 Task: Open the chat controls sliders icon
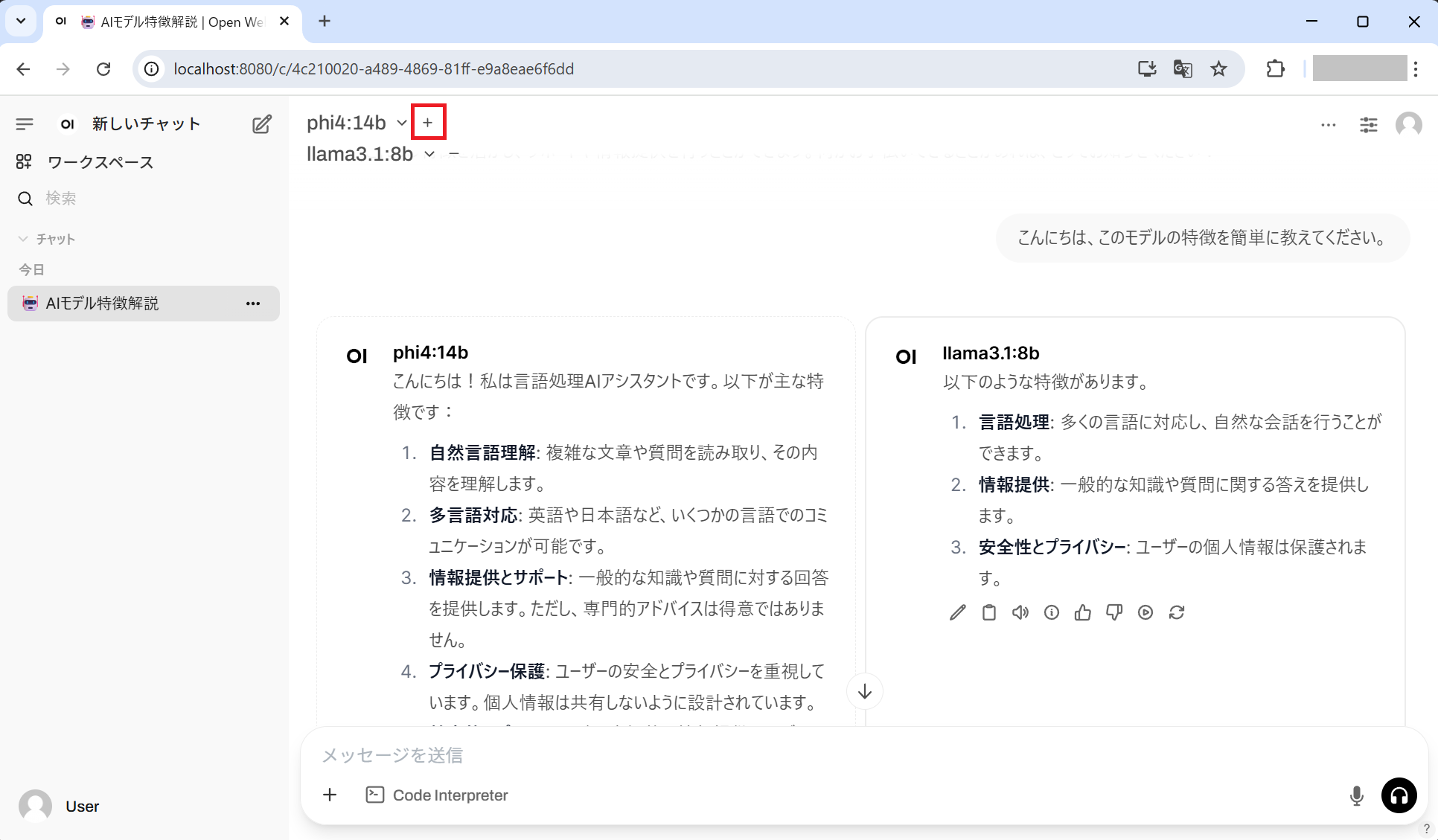1368,124
